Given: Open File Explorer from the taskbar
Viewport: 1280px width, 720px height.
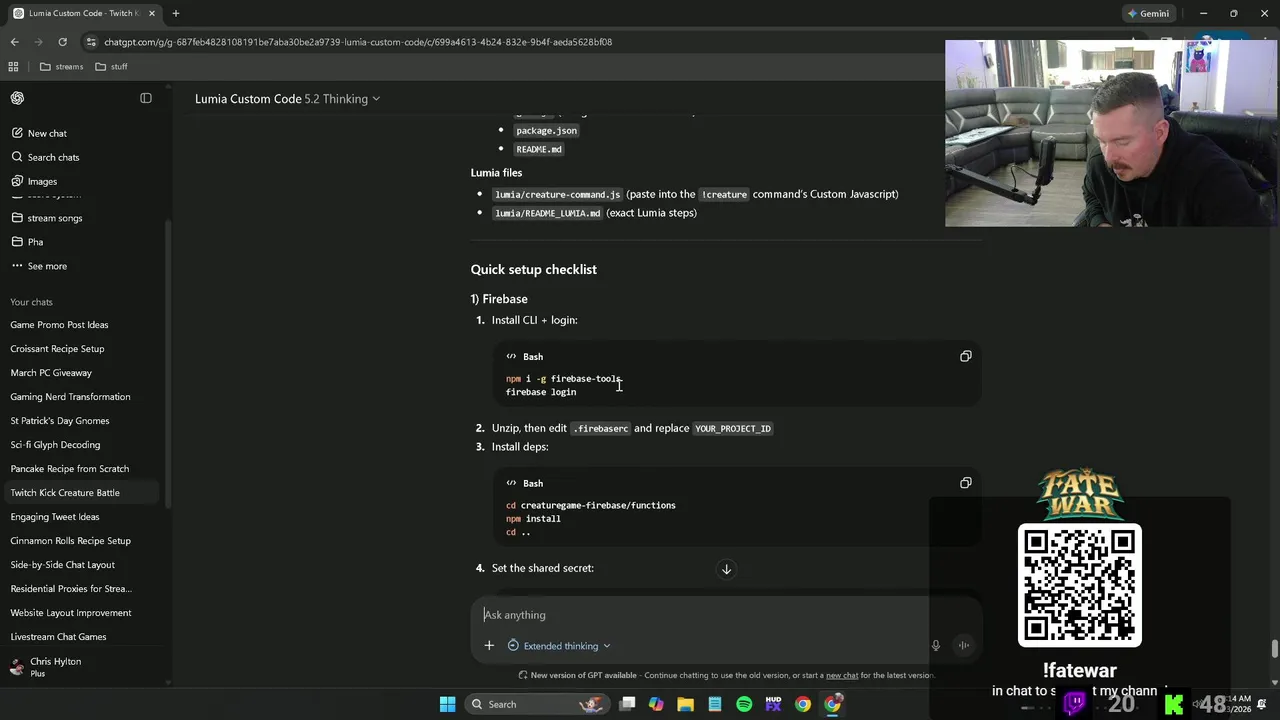Looking at the screenshot, I should [x=685, y=704].
